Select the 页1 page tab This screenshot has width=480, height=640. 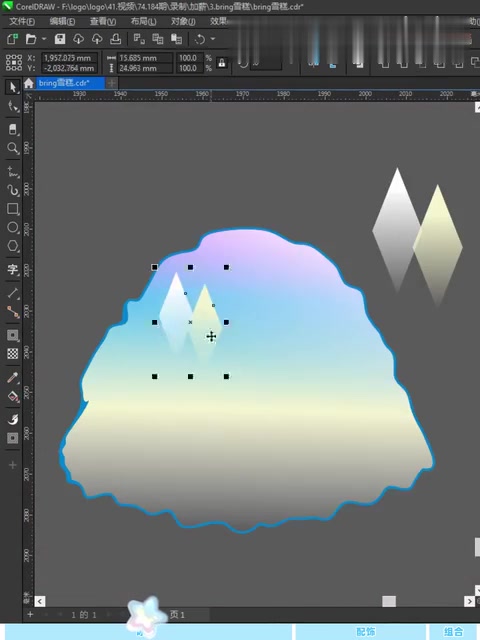click(x=177, y=615)
